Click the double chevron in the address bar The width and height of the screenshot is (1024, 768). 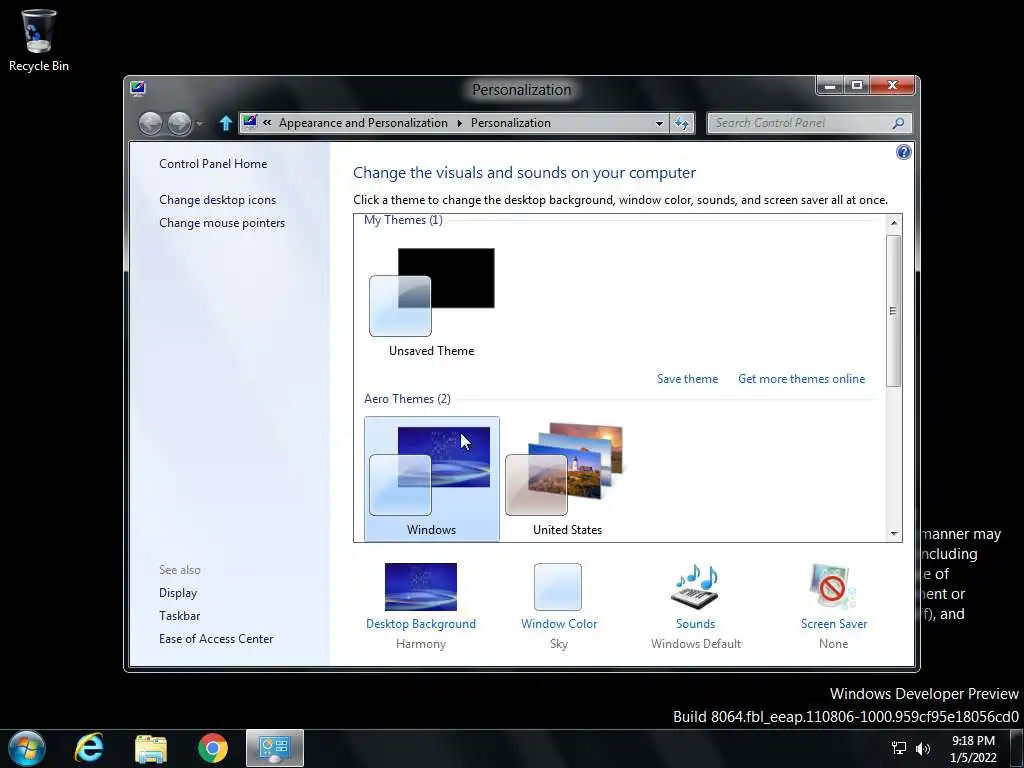(267, 122)
